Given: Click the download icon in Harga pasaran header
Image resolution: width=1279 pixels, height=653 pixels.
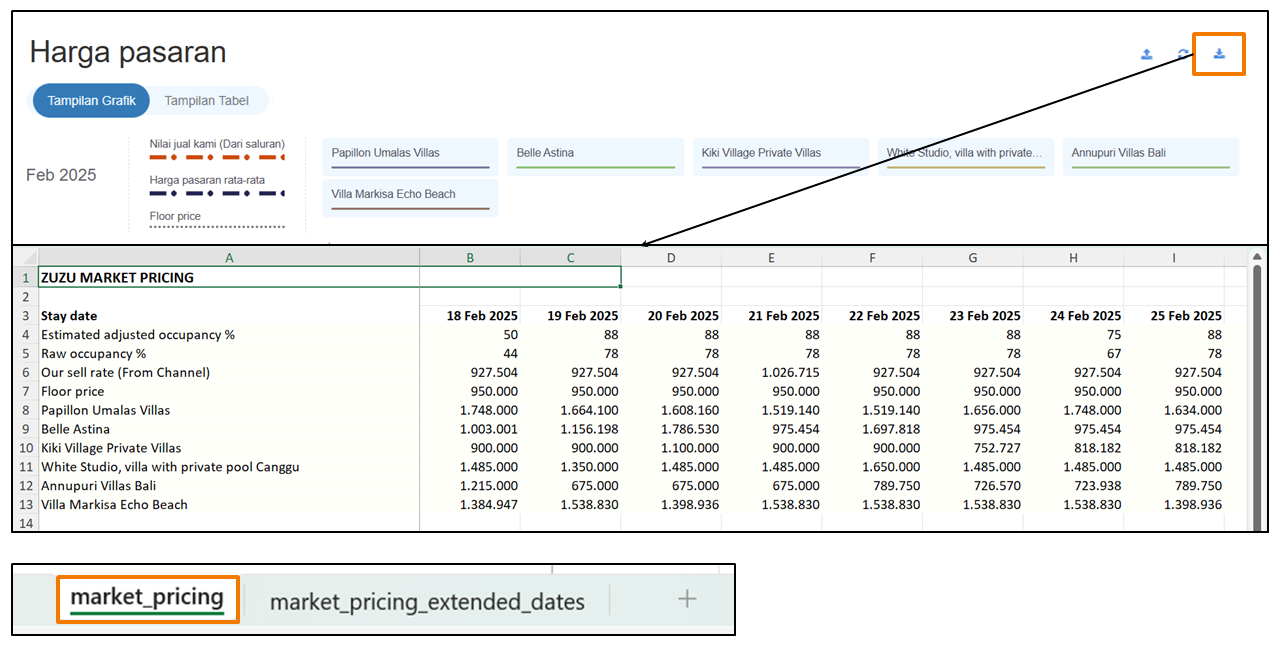Looking at the screenshot, I should click(1219, 54).
